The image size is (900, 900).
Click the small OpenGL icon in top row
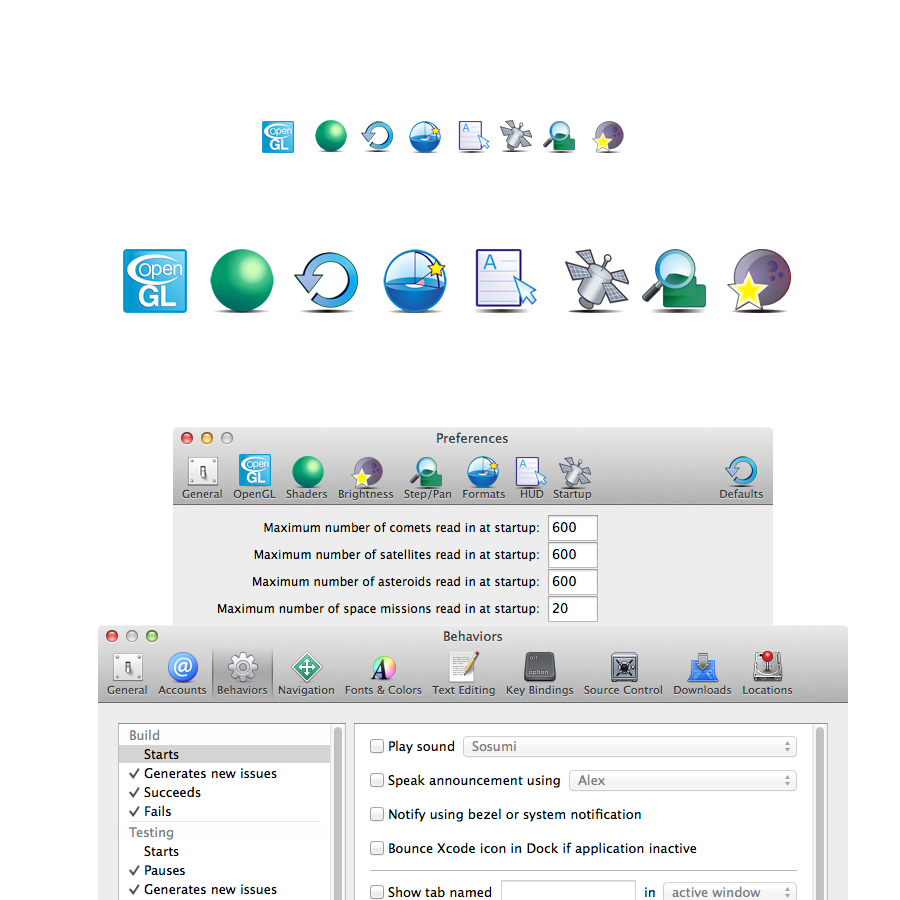coord(278,137)
